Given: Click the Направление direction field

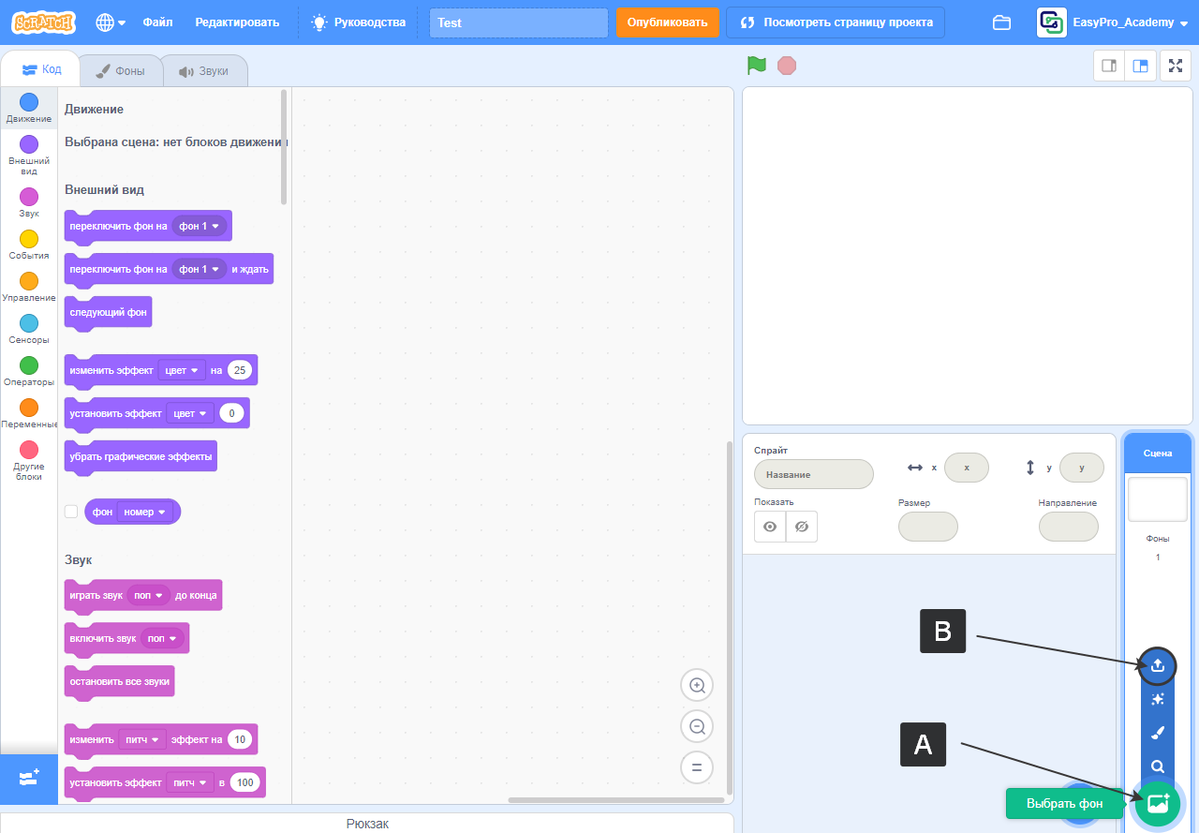Looking at the screenshot, I should tap(1068, 527).
